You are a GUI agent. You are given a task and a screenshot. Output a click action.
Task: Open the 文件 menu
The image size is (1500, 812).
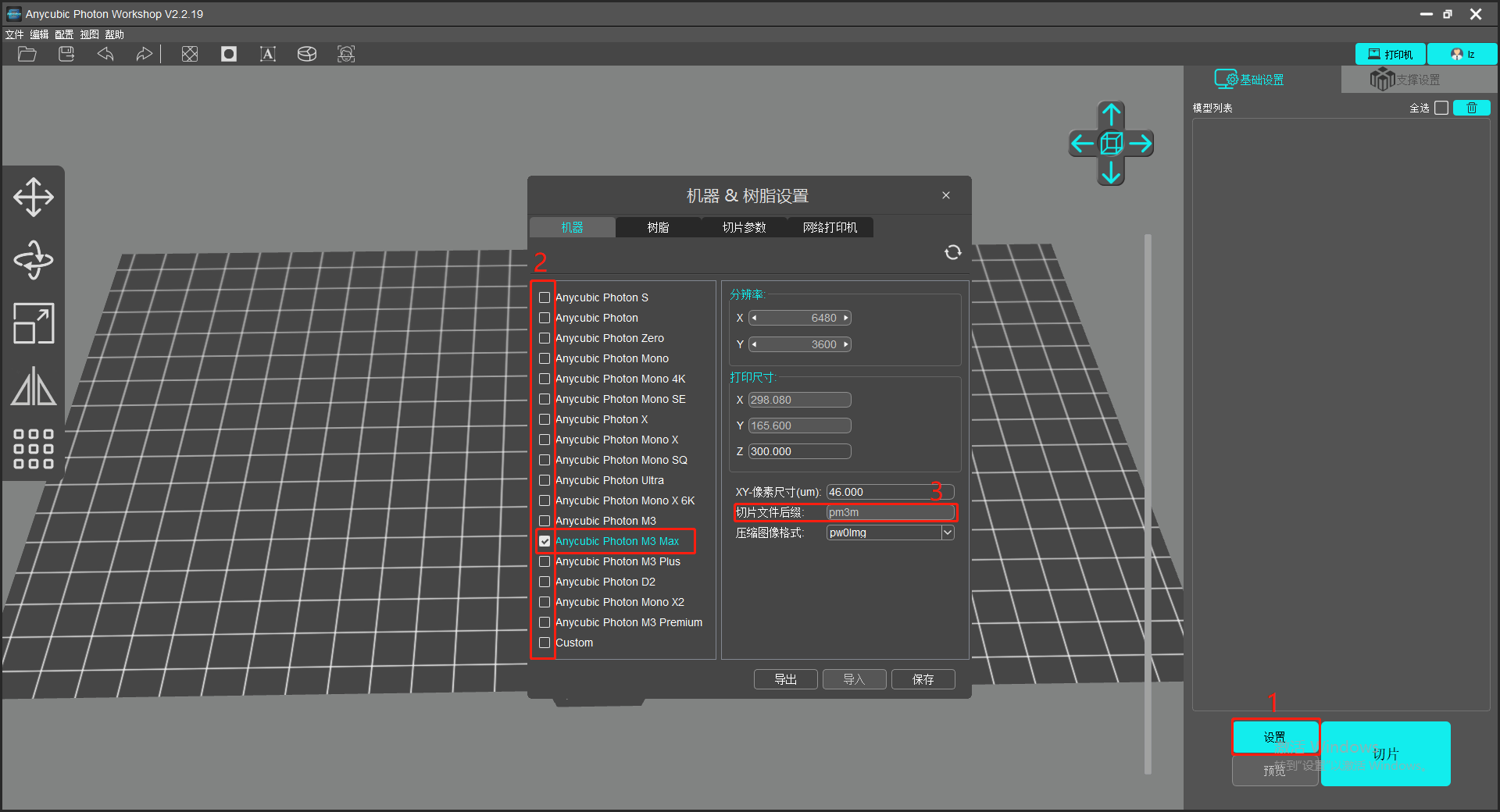[15, 34]
